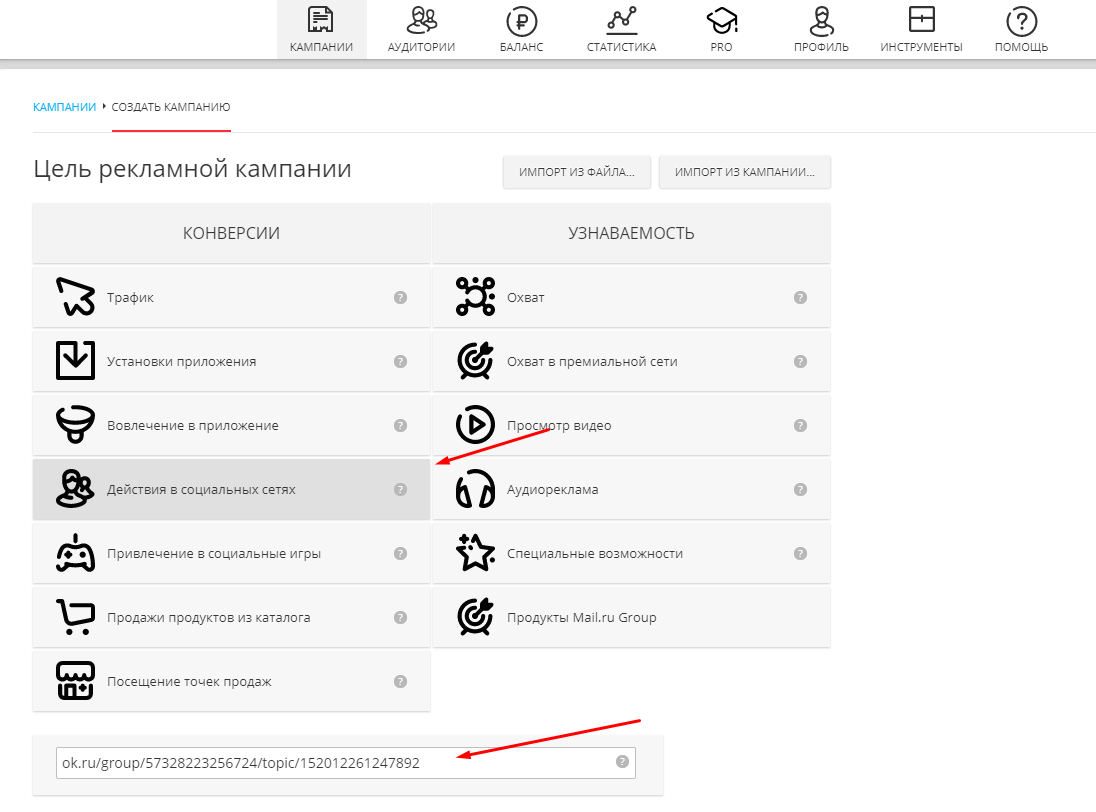The width and height of the screenshot is (1096, 812).
Task: Select the Трафик campaign goal
Action: click(x=231, y=297)
